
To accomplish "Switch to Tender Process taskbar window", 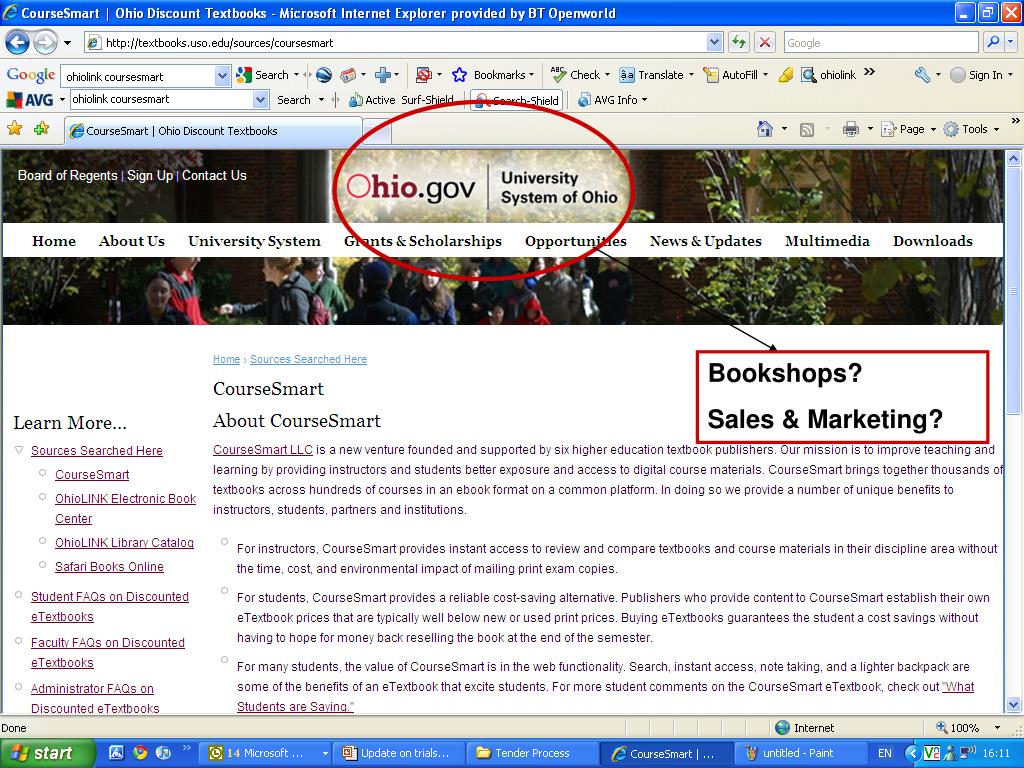I will (x=531, y=753).
